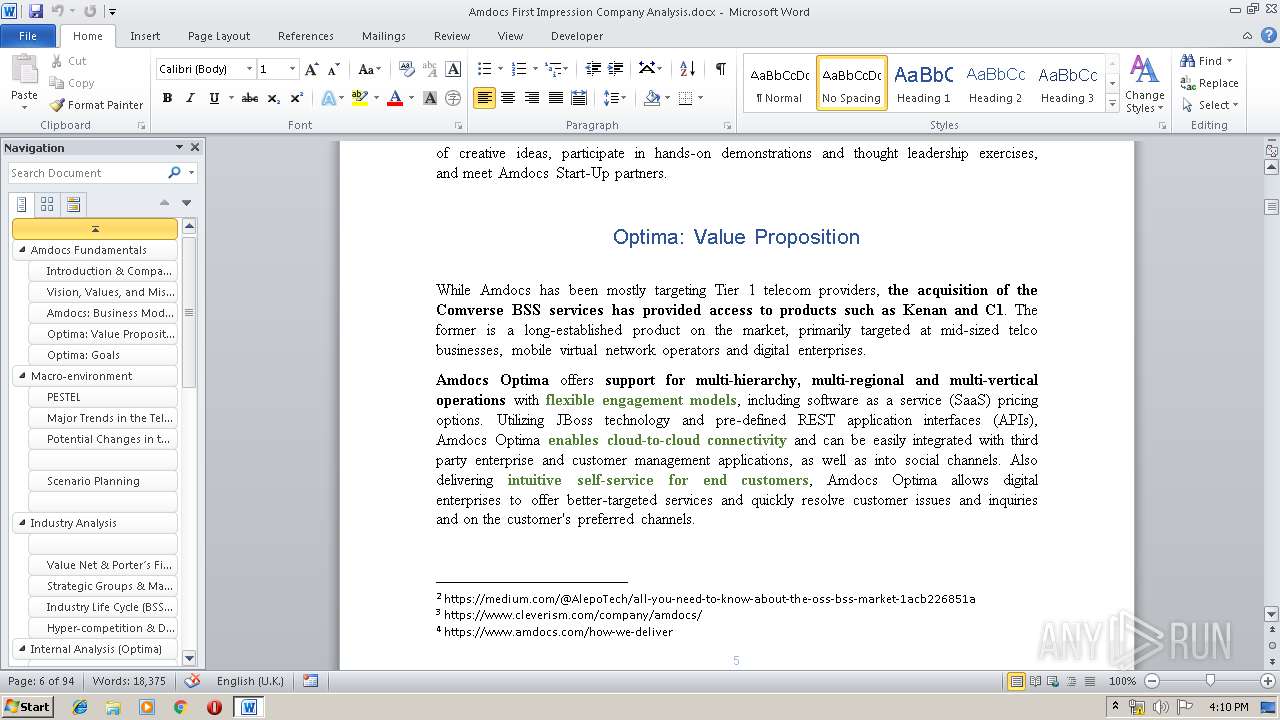This screenshot has height=720, width=1280.
Task: Click Decrease Indent icon
Action: coord(593,69)
